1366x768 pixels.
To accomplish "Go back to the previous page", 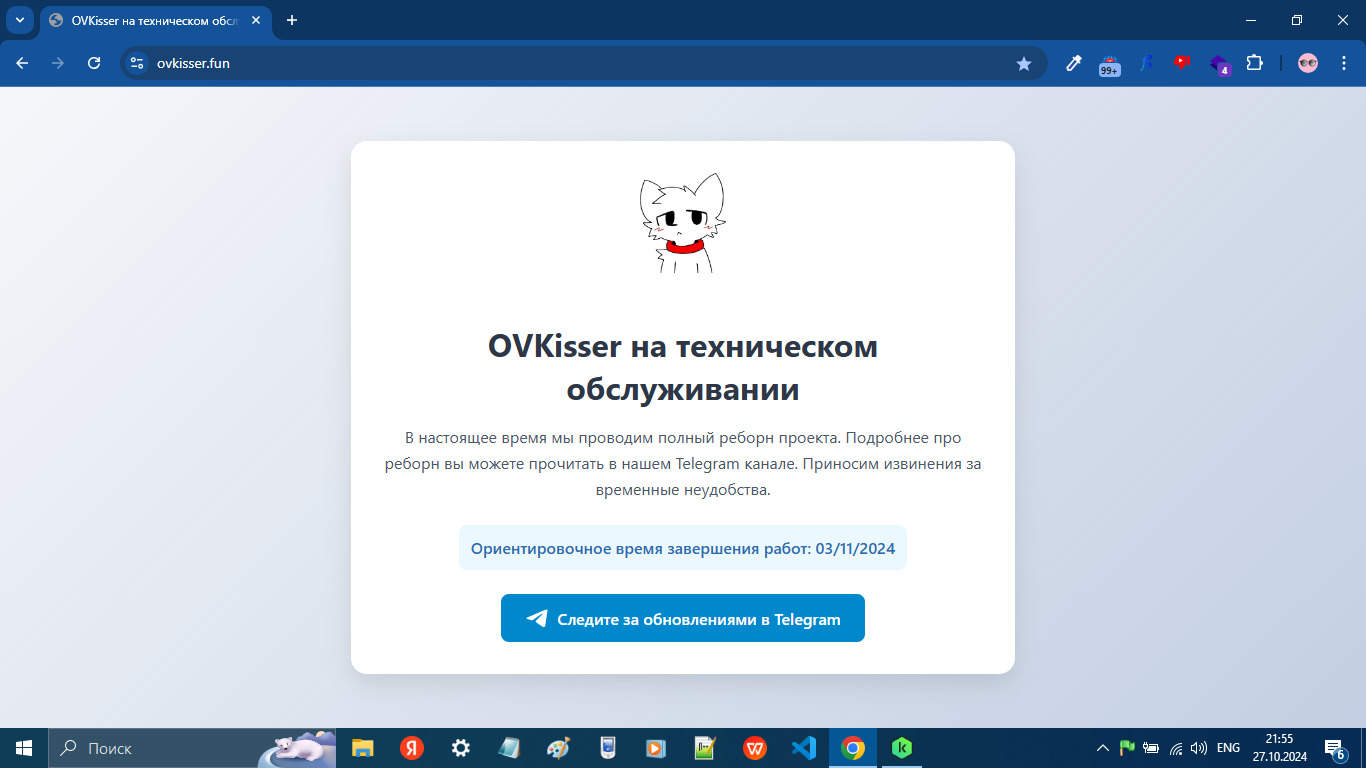I will 22,63.
